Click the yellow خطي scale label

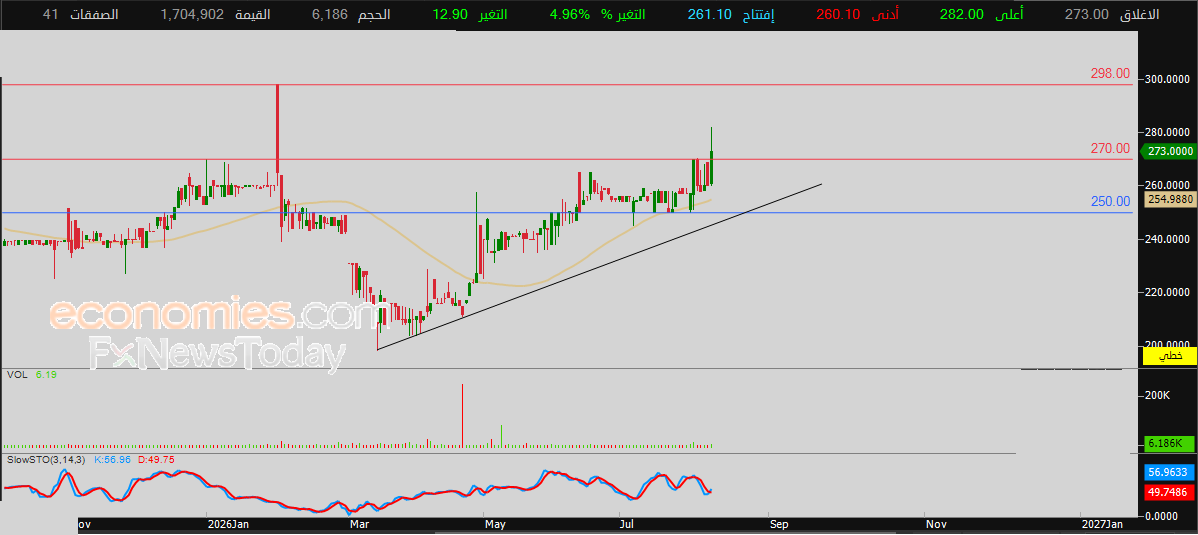coord(1169,356)
